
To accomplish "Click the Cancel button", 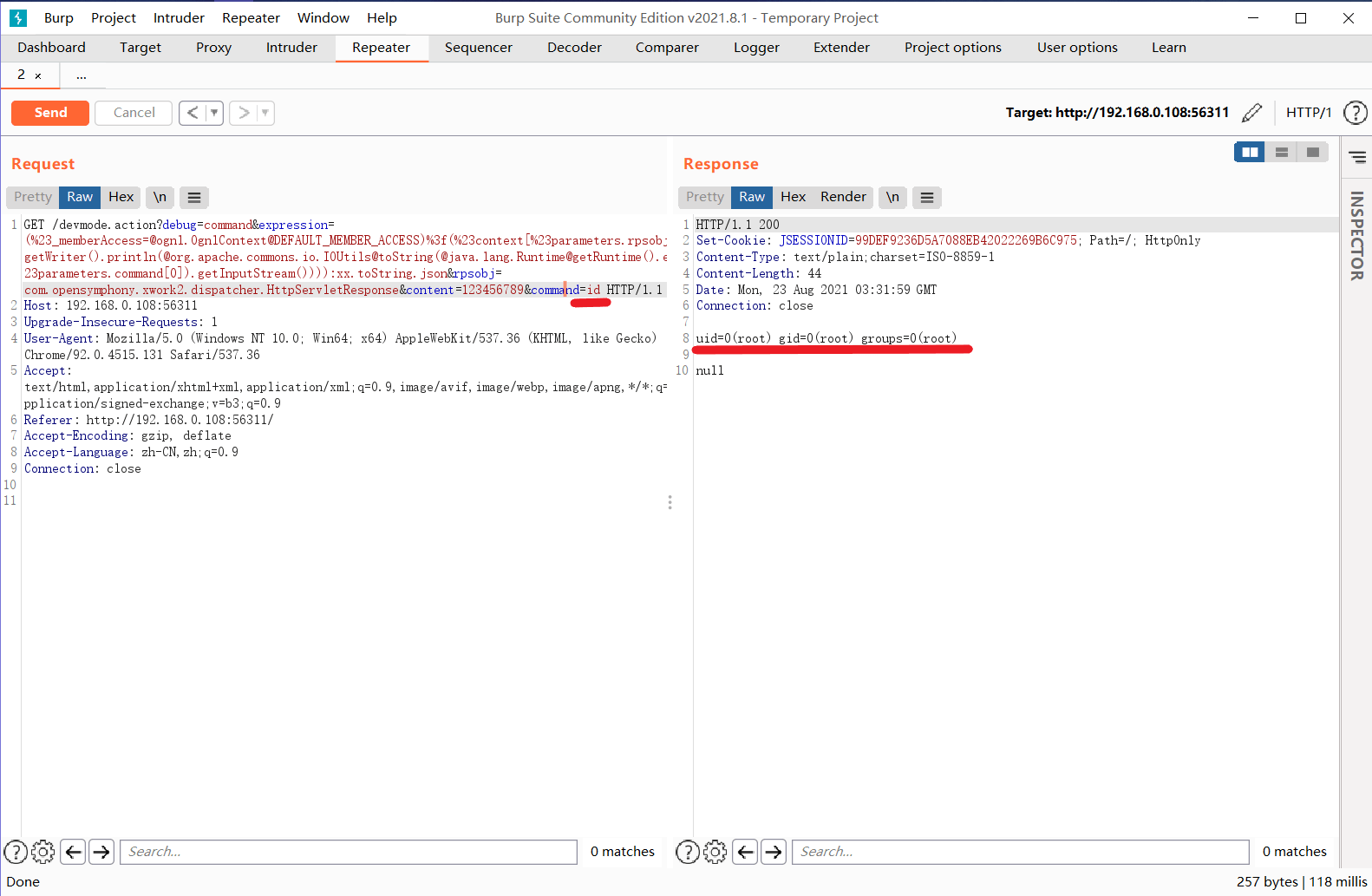I will pyautogui.click(x=134, y=113).
